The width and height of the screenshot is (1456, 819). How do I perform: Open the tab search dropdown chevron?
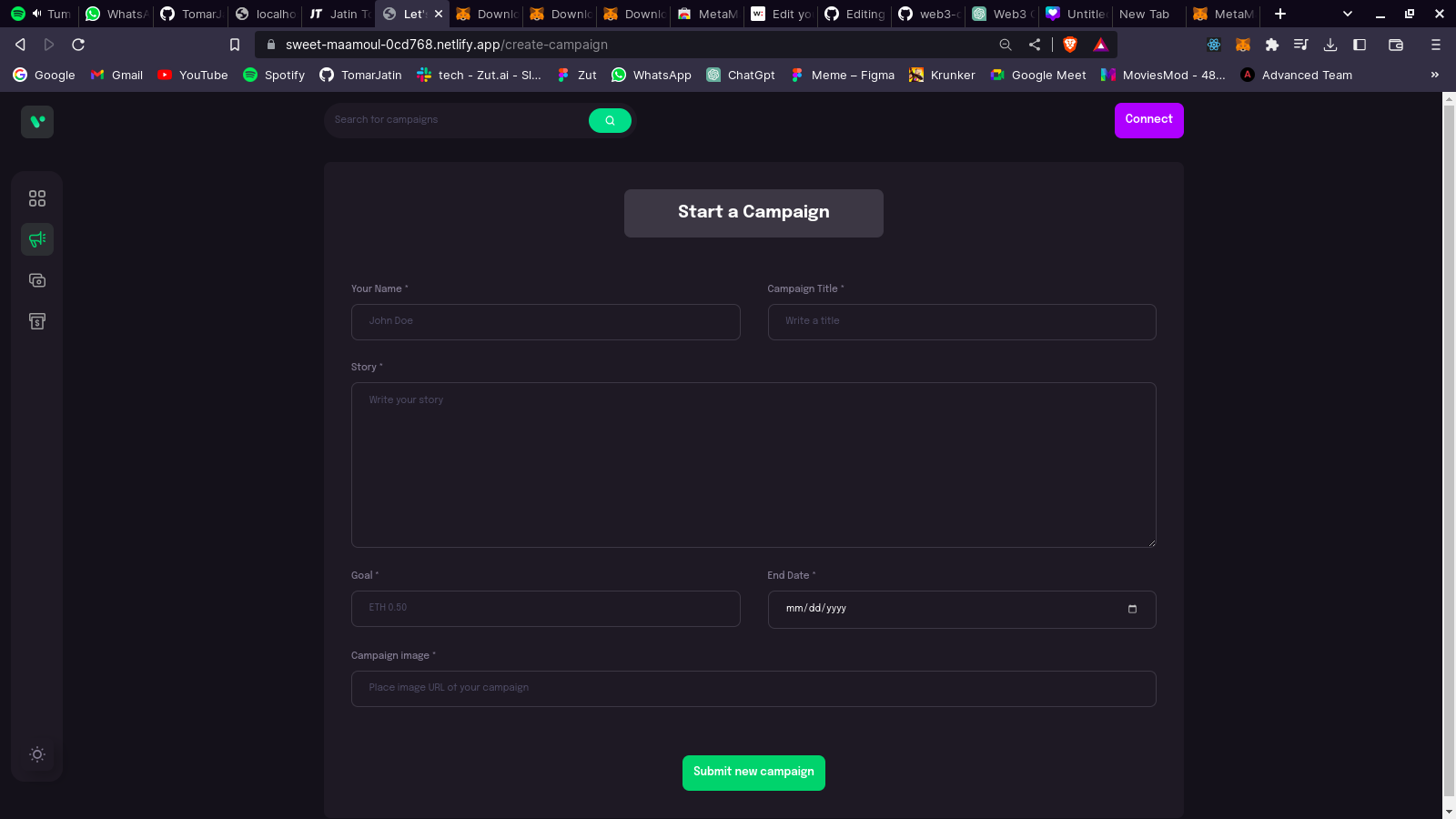1346,14
